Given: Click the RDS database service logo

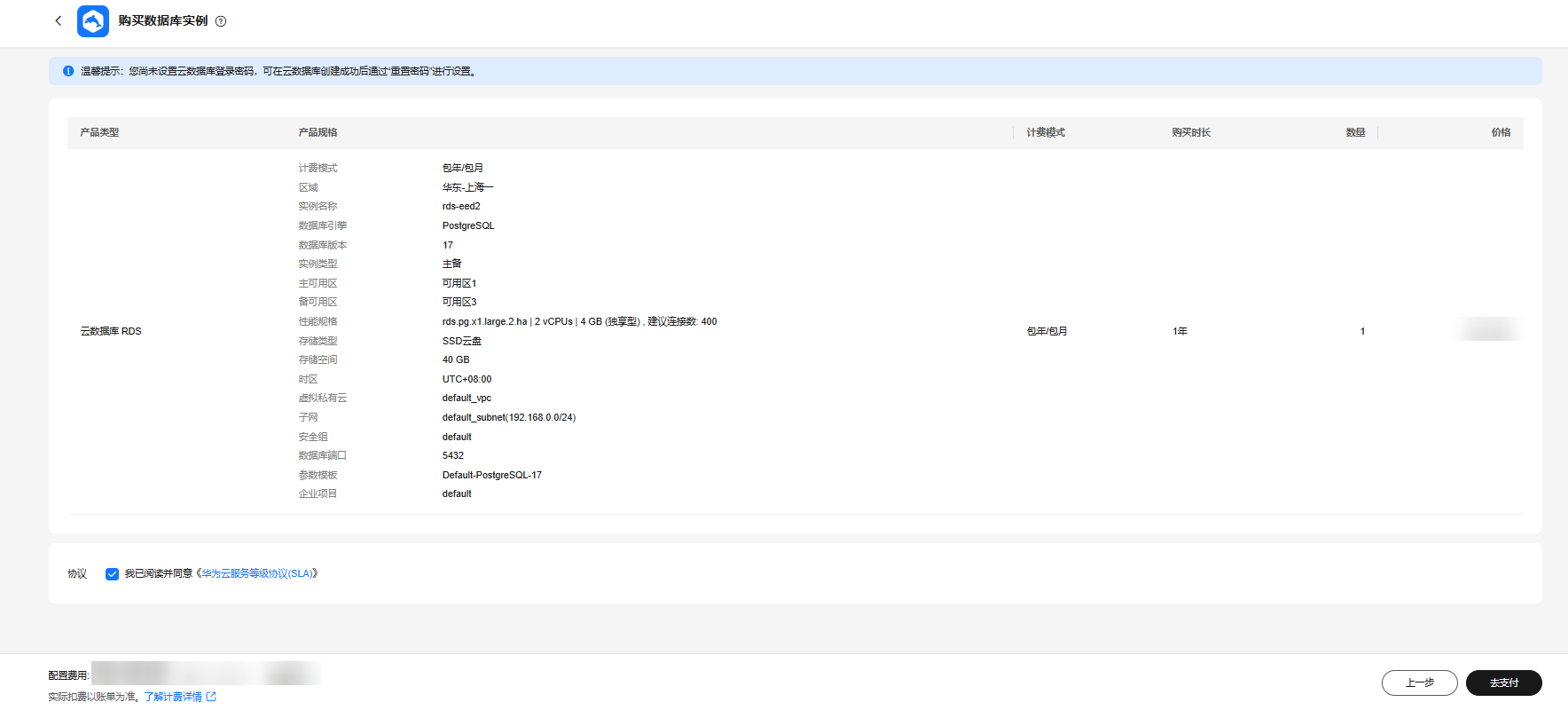Looking at the screenshot, I should (93, 21).
